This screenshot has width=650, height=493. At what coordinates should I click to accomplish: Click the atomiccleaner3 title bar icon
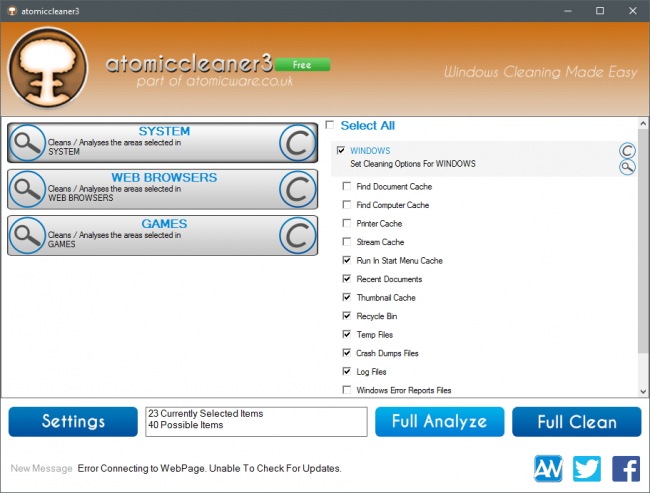coord(12,11)
